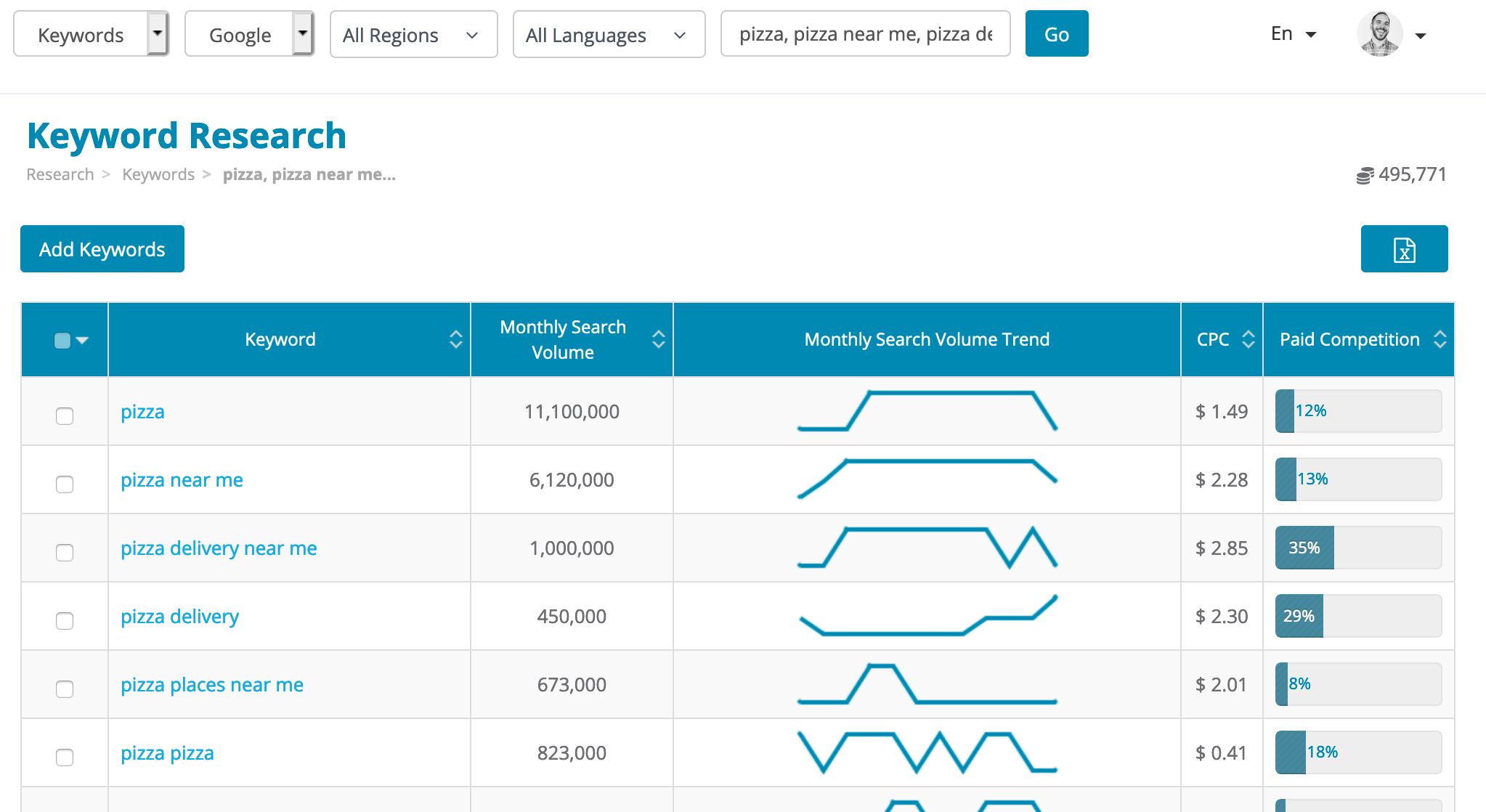Image resolution: width=1486 pixels, height=812 pixels.
Task: Click the user profile avatar
Action: (1379, 33)
